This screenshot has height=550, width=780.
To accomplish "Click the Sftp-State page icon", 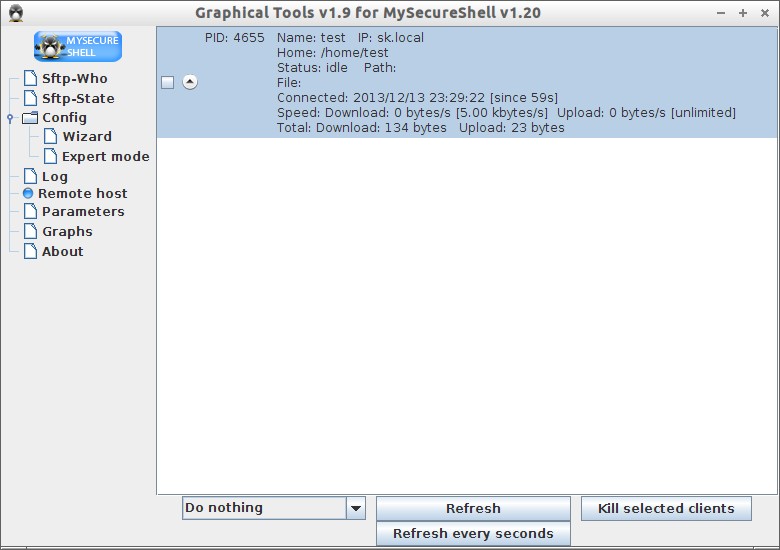I will (x=30, y=98).
